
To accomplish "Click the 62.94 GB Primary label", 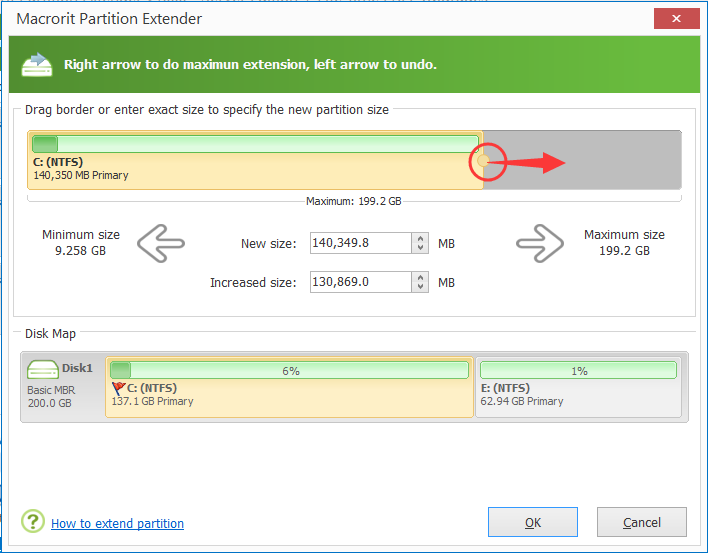I will (522, 401).
